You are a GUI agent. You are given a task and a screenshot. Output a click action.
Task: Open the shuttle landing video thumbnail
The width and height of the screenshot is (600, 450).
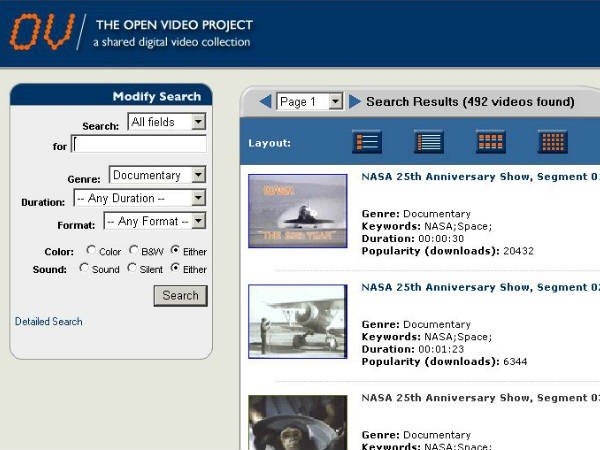coord(298,211)
